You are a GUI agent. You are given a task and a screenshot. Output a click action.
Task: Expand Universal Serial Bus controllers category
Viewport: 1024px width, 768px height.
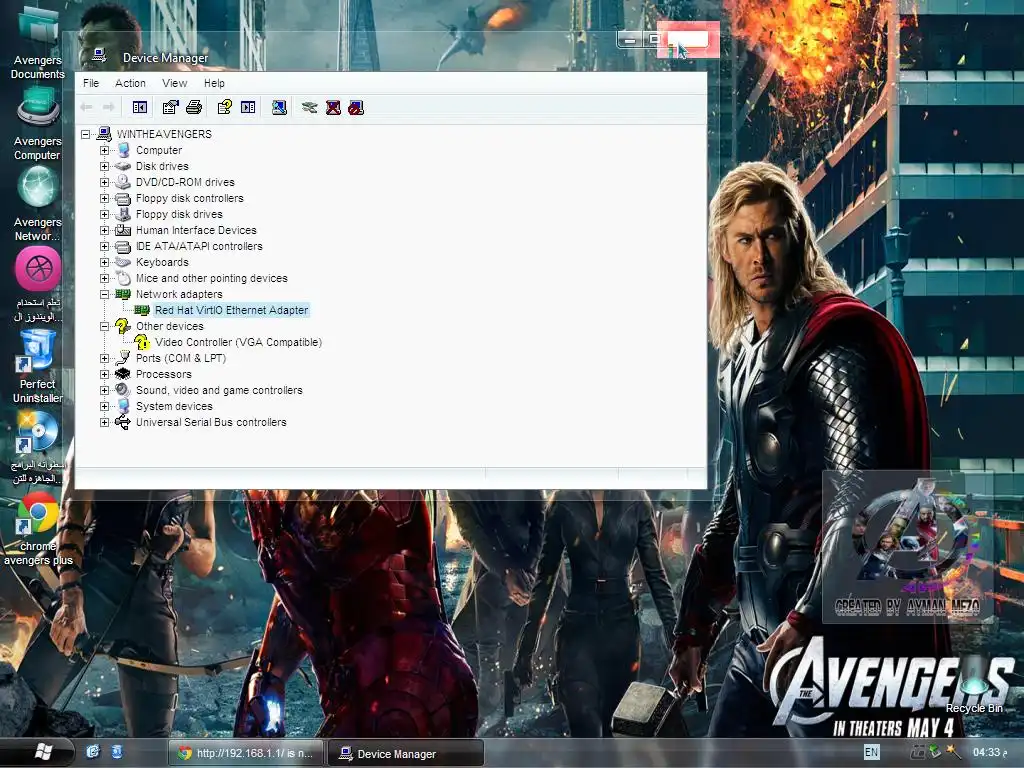pos(104,423)
